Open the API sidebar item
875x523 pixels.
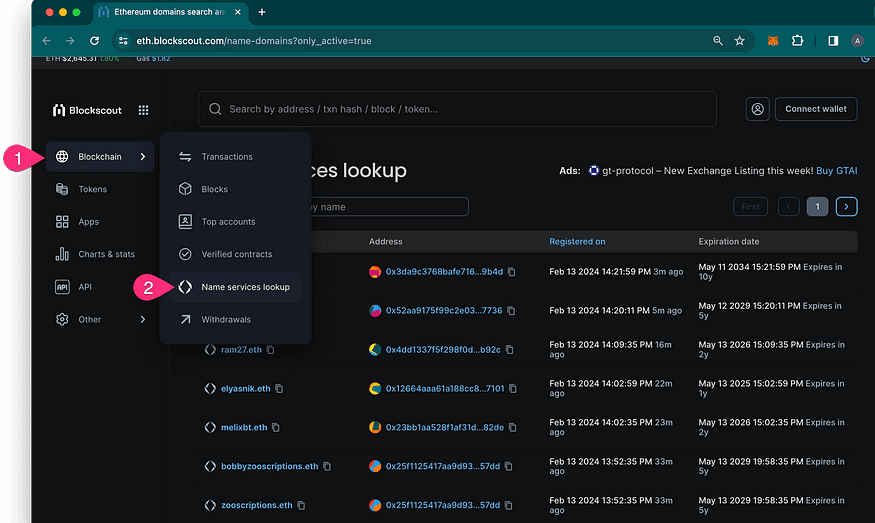[x=73, y=287]
